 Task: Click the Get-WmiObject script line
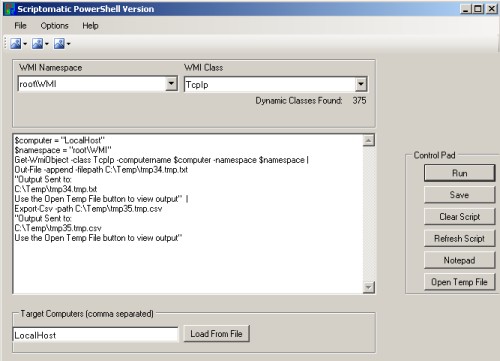click(x=161, y=160)
